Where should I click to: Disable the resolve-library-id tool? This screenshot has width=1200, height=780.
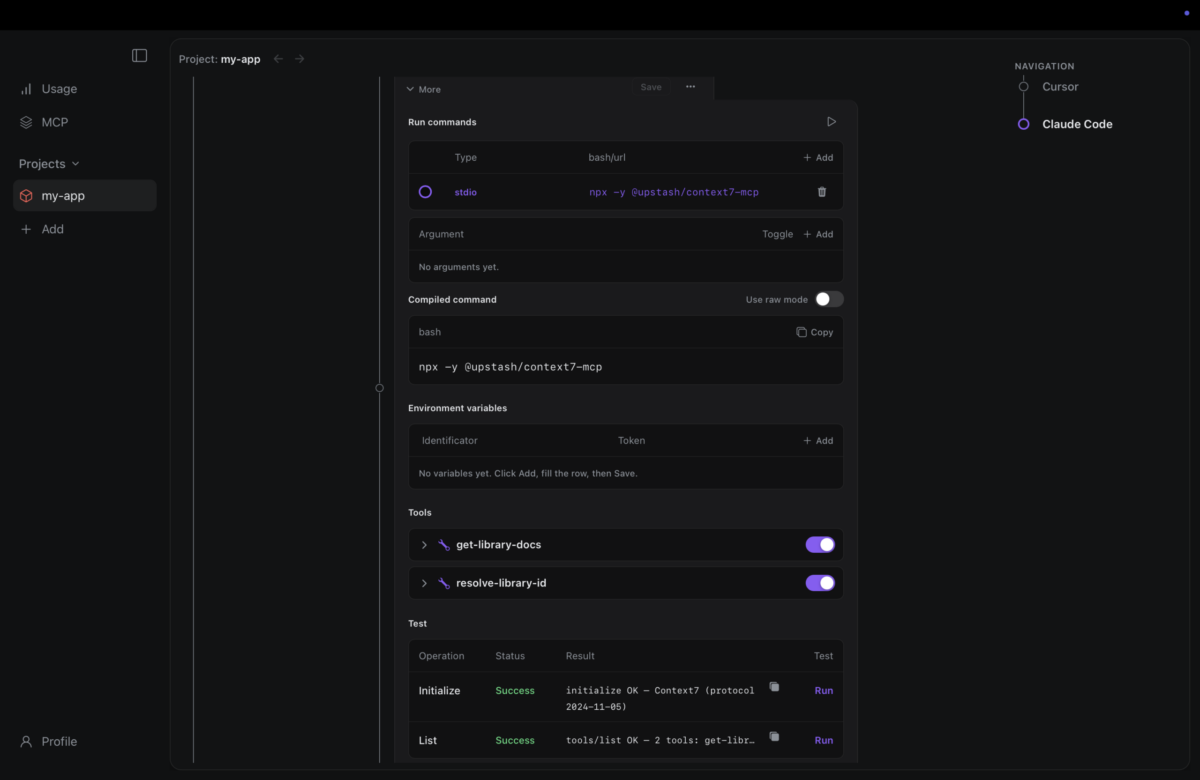(820, 583)
